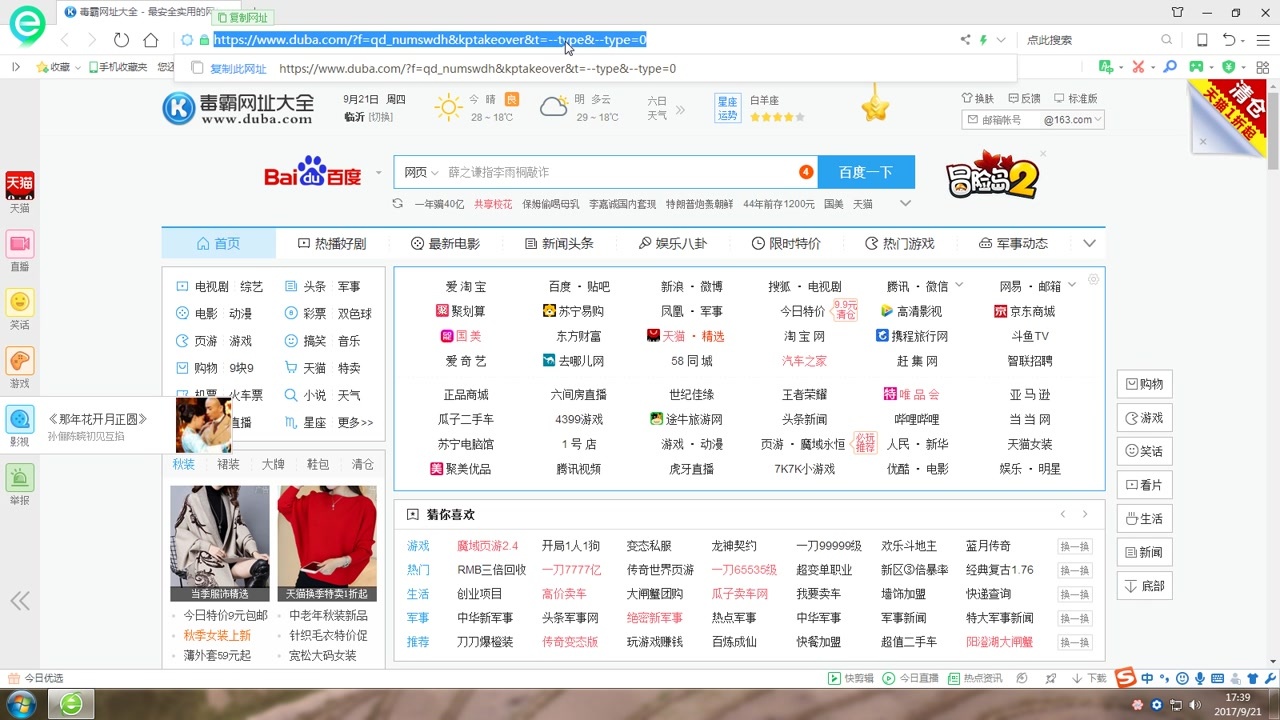Click the 举报 report icon in left sidebar

tap(20, 478)
